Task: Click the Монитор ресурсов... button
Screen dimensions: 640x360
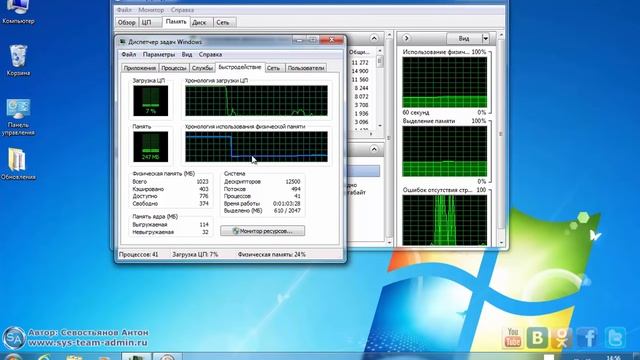Action: 262,231
